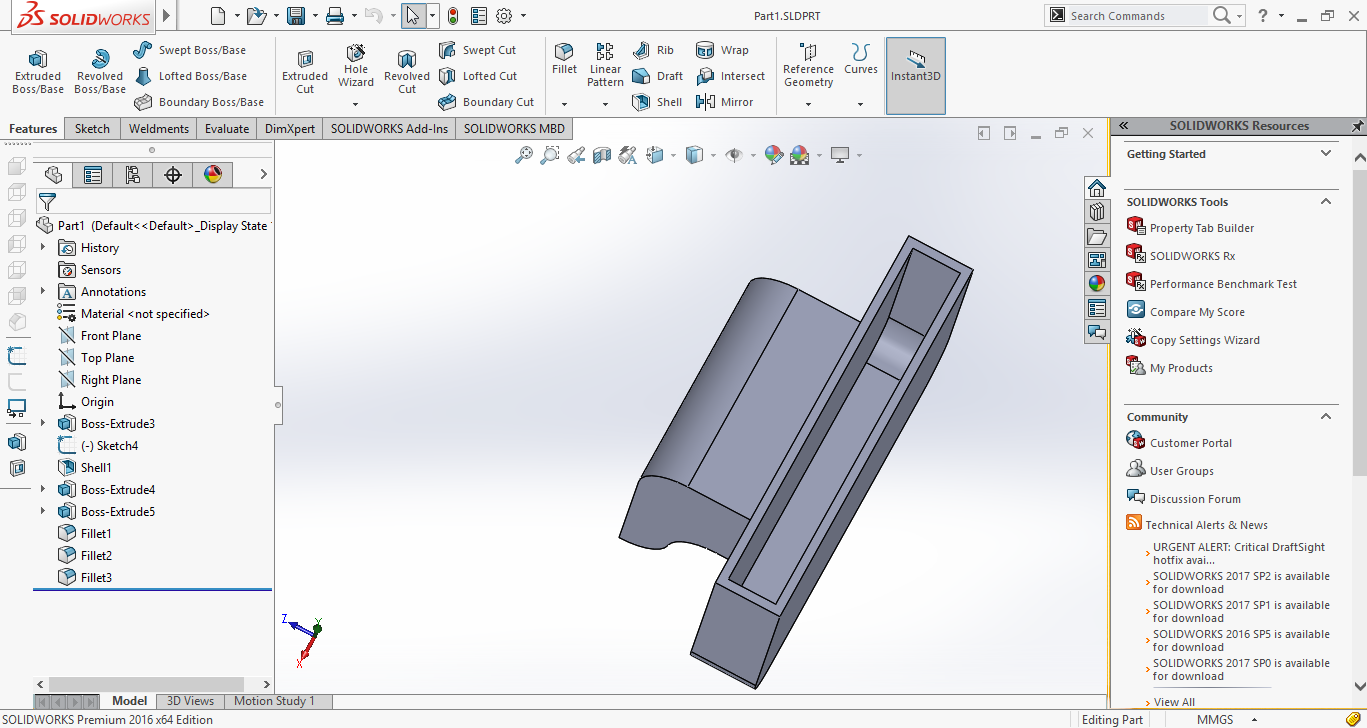Switch to the Weldments tab

(x=159, y=129)
